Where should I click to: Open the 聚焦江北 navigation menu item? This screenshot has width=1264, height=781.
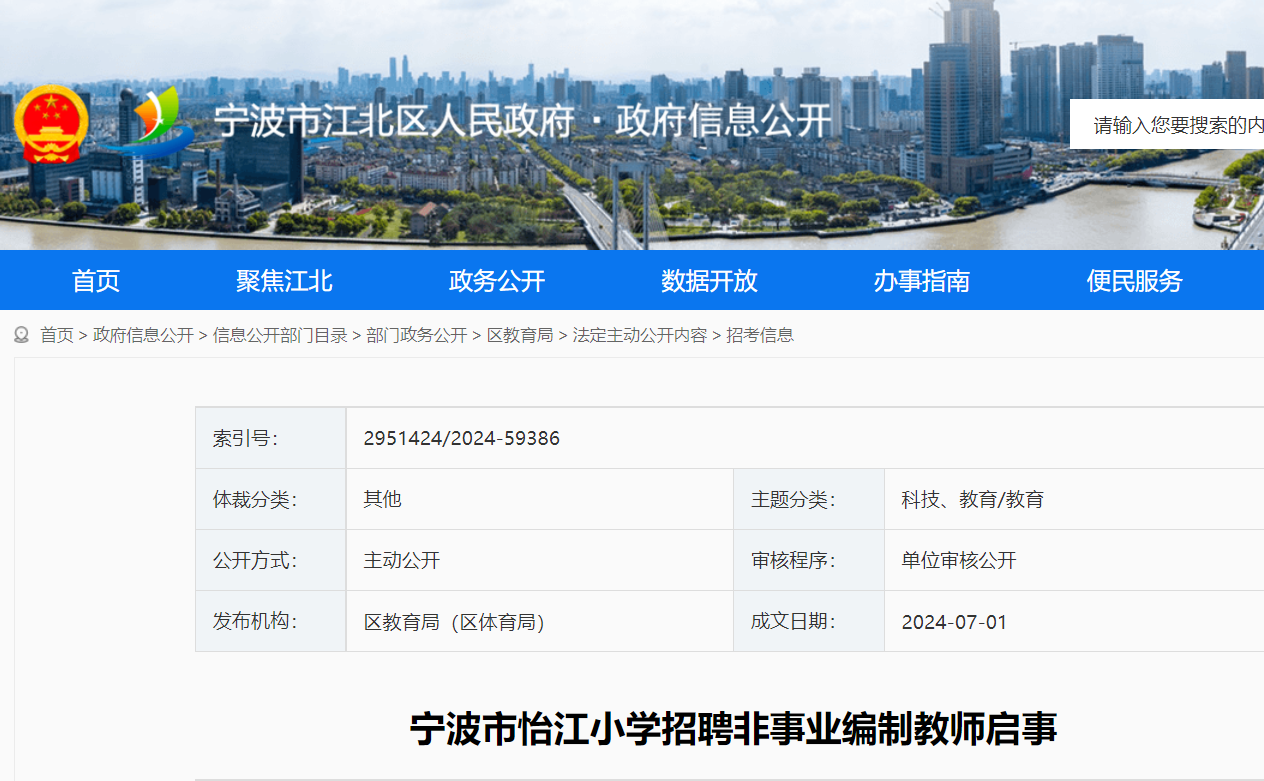point(284,281)
